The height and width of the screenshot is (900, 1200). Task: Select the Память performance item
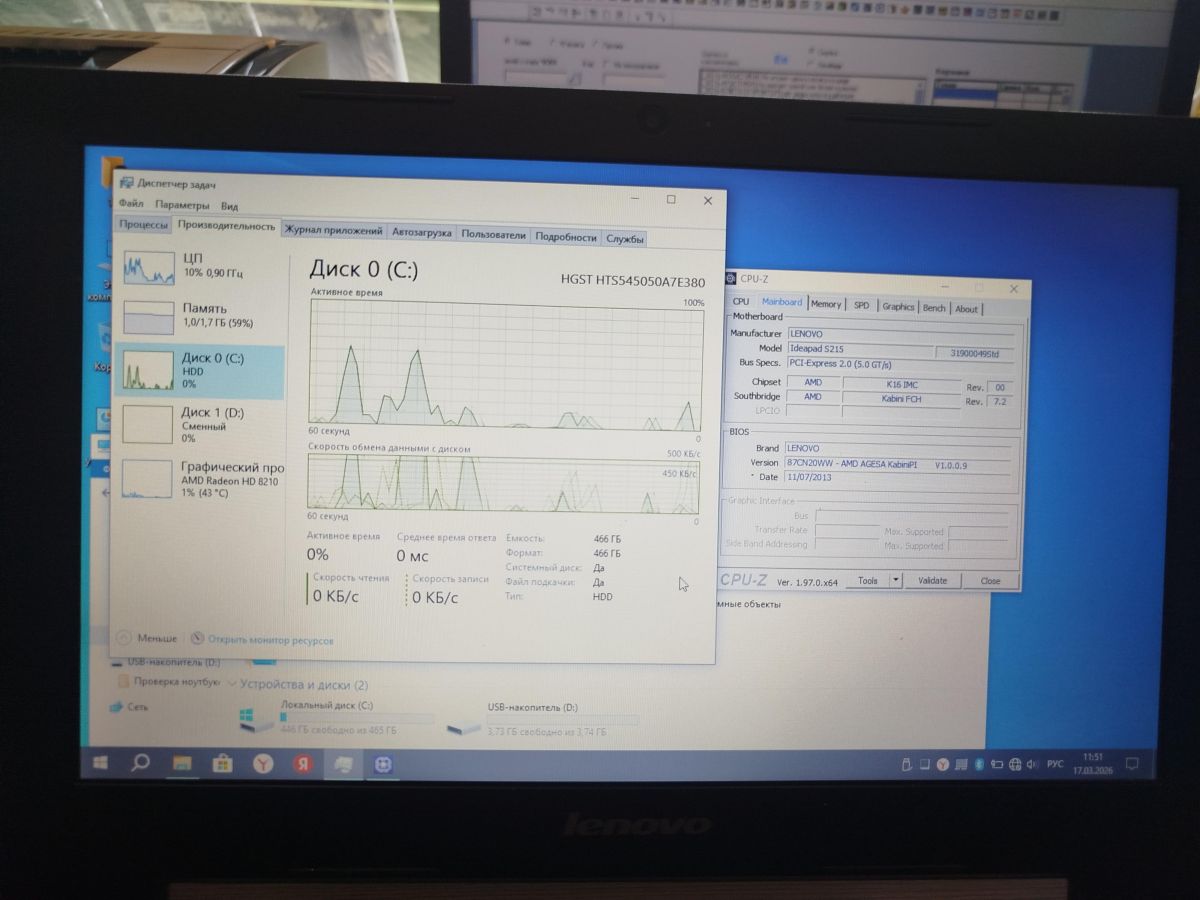coord(198,316)
